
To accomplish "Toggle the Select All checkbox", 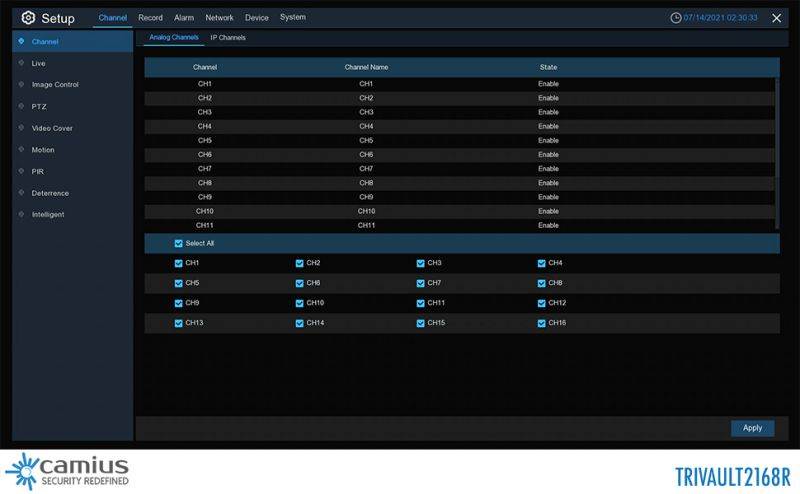I will tap(178, 243).
